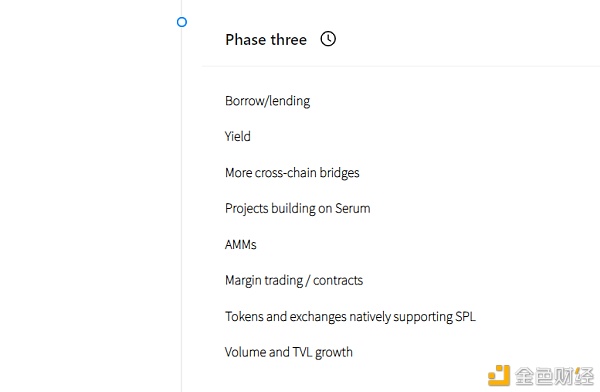Select Tokens and exchanges natively supporting SPL
This screenshot has width=600, height=392.
pyautogui.click(x=350, y=317)
